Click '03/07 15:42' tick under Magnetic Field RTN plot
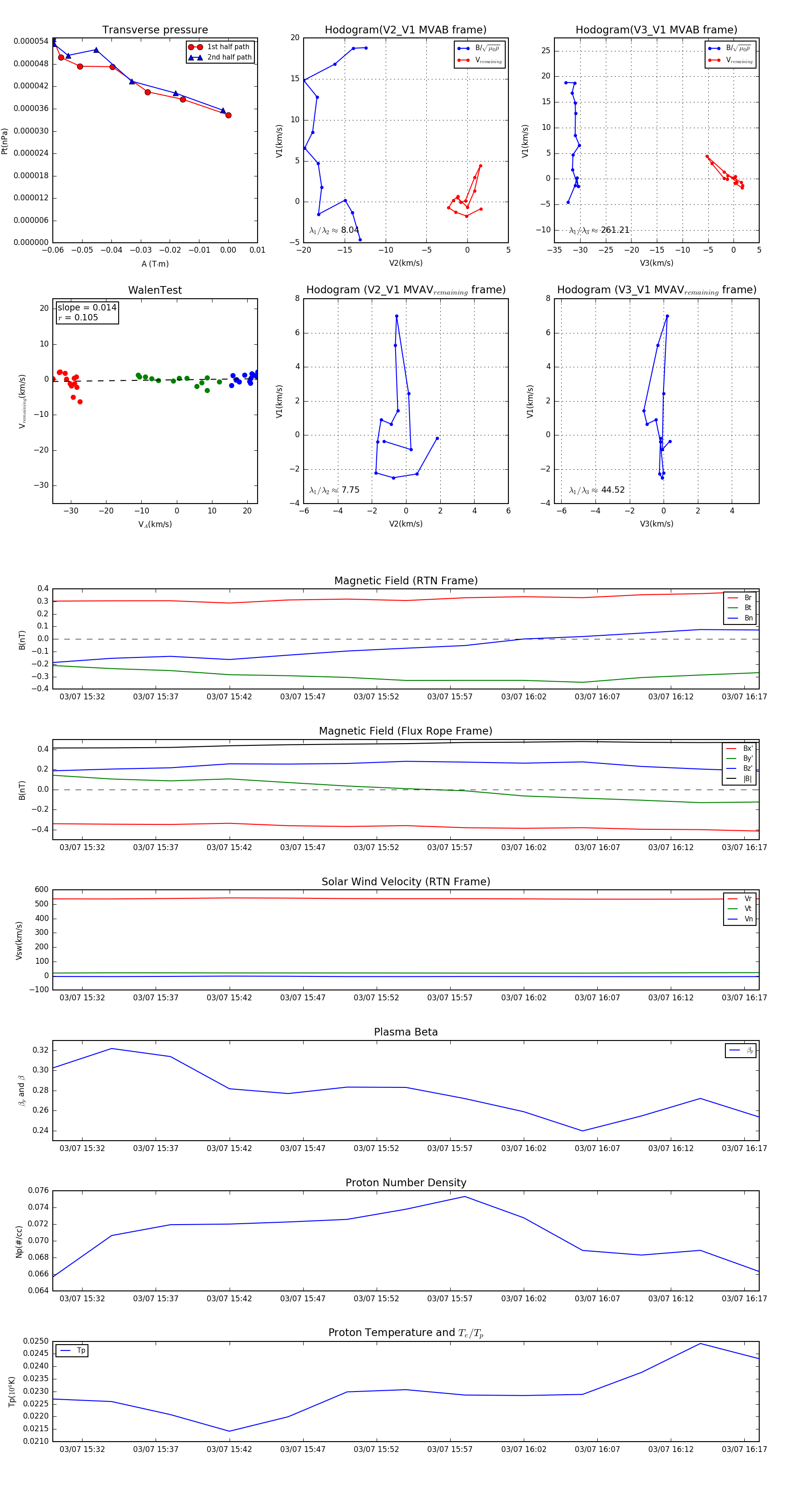This screenshot has height=1489, width=812. (230, 697)
